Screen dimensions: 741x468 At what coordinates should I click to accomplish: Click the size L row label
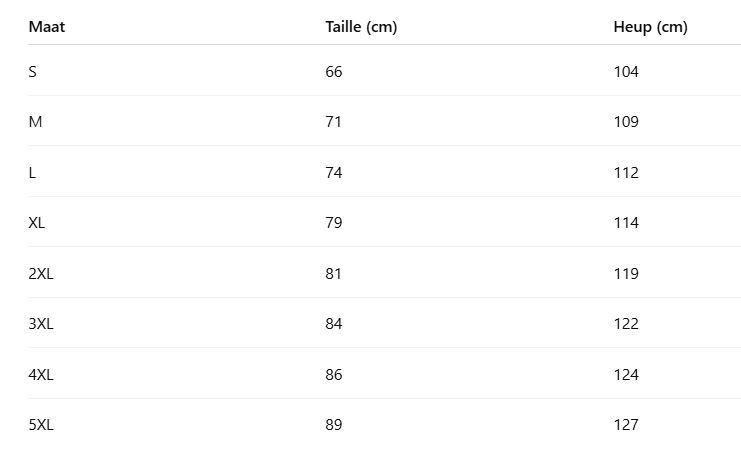point(32,173)
